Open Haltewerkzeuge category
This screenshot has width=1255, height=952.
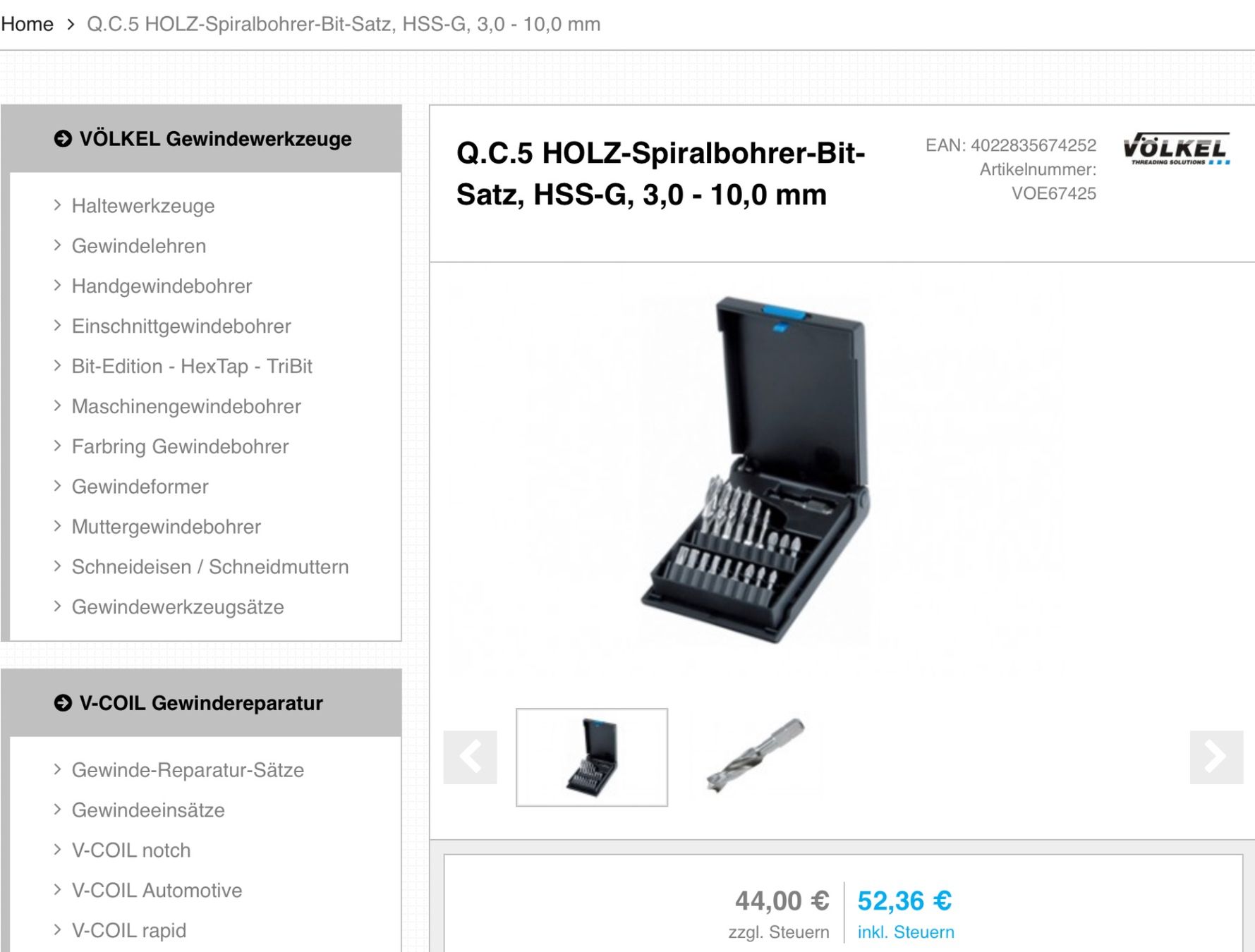point(143,206)
